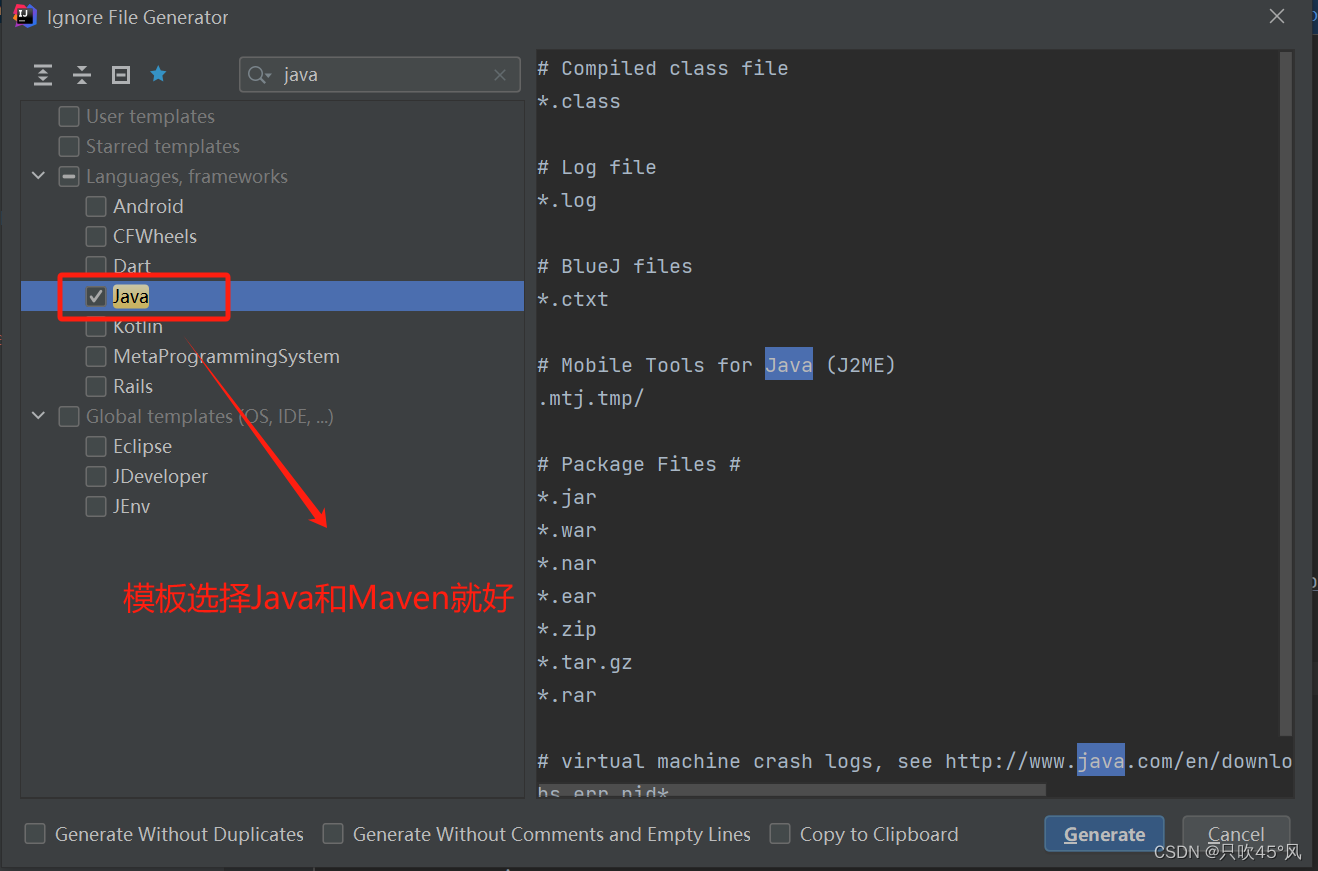Click the Expand All toolbar icon

[x=43, y=75]
